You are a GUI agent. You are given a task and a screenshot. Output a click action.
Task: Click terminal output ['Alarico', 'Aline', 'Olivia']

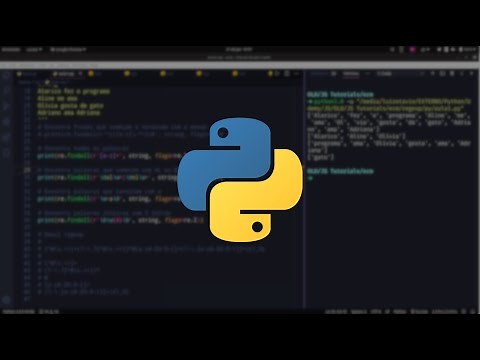(x=356, y=136)
